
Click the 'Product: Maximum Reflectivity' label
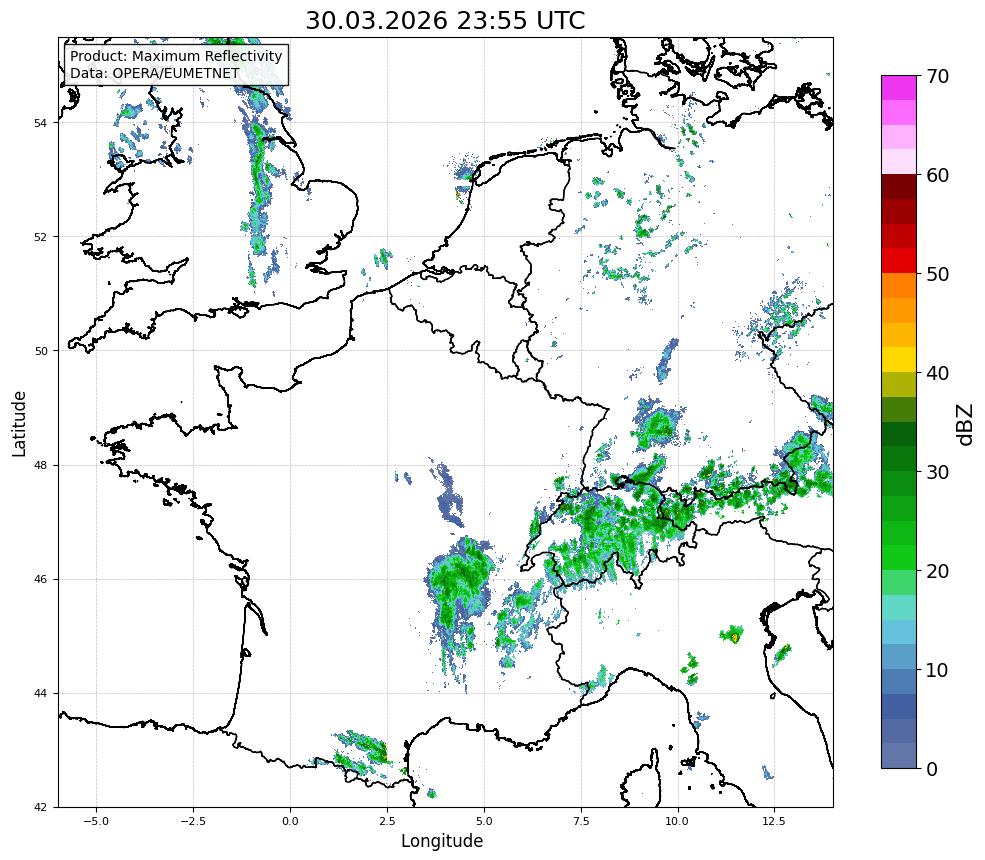click(176, 56)
